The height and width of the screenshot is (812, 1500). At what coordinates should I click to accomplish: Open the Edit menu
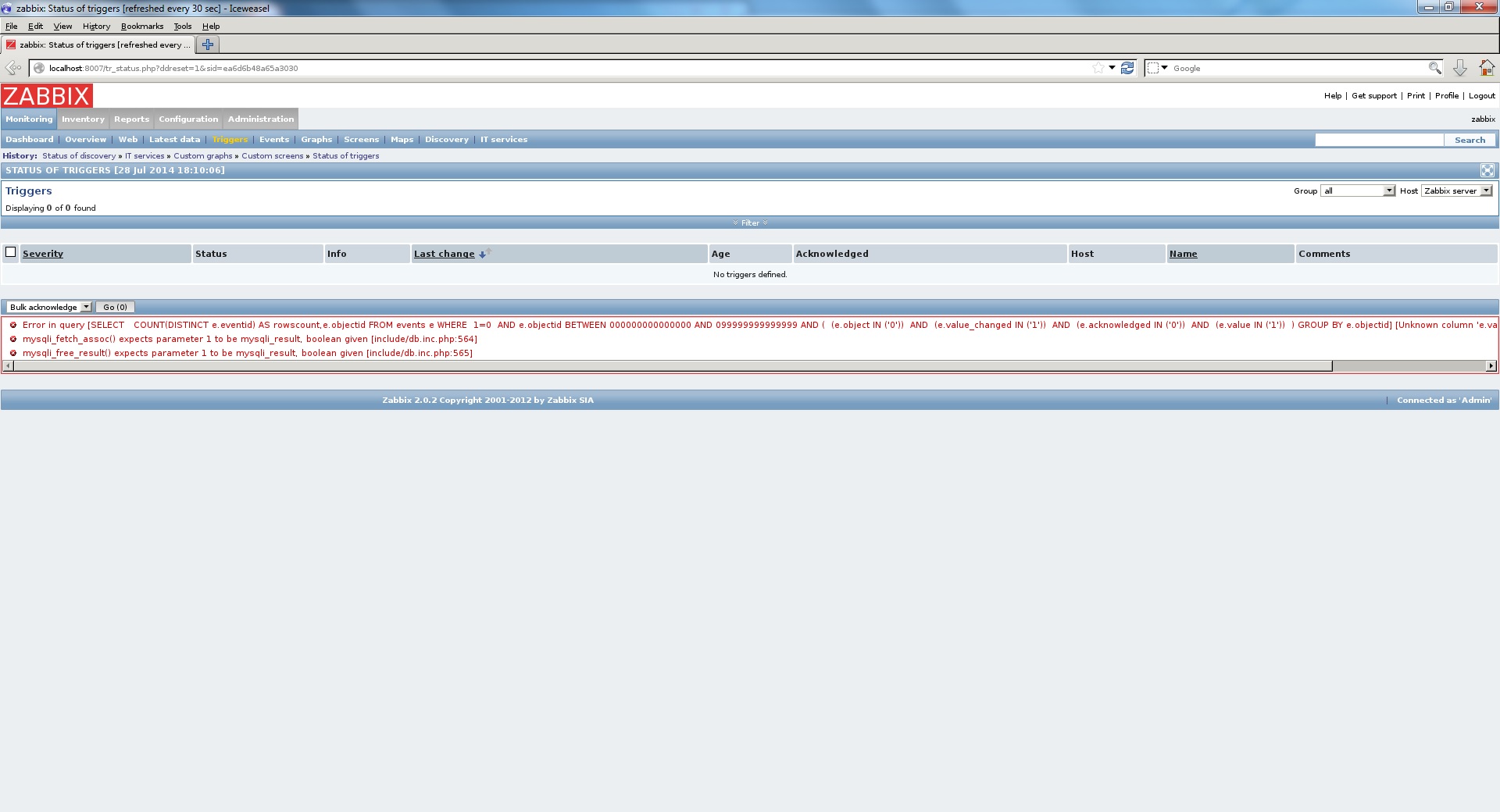tap(35, 26)
